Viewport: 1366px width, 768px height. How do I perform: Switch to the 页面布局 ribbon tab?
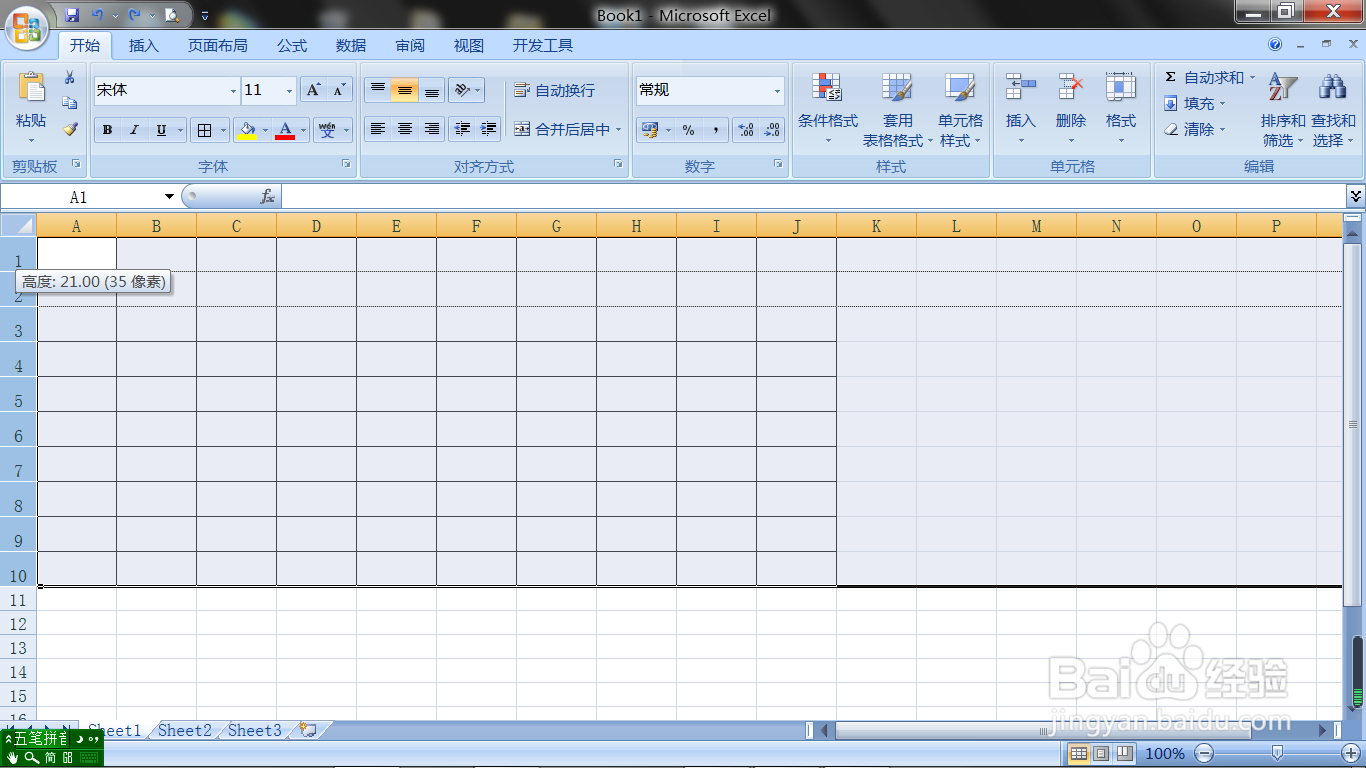coord(218,45)
